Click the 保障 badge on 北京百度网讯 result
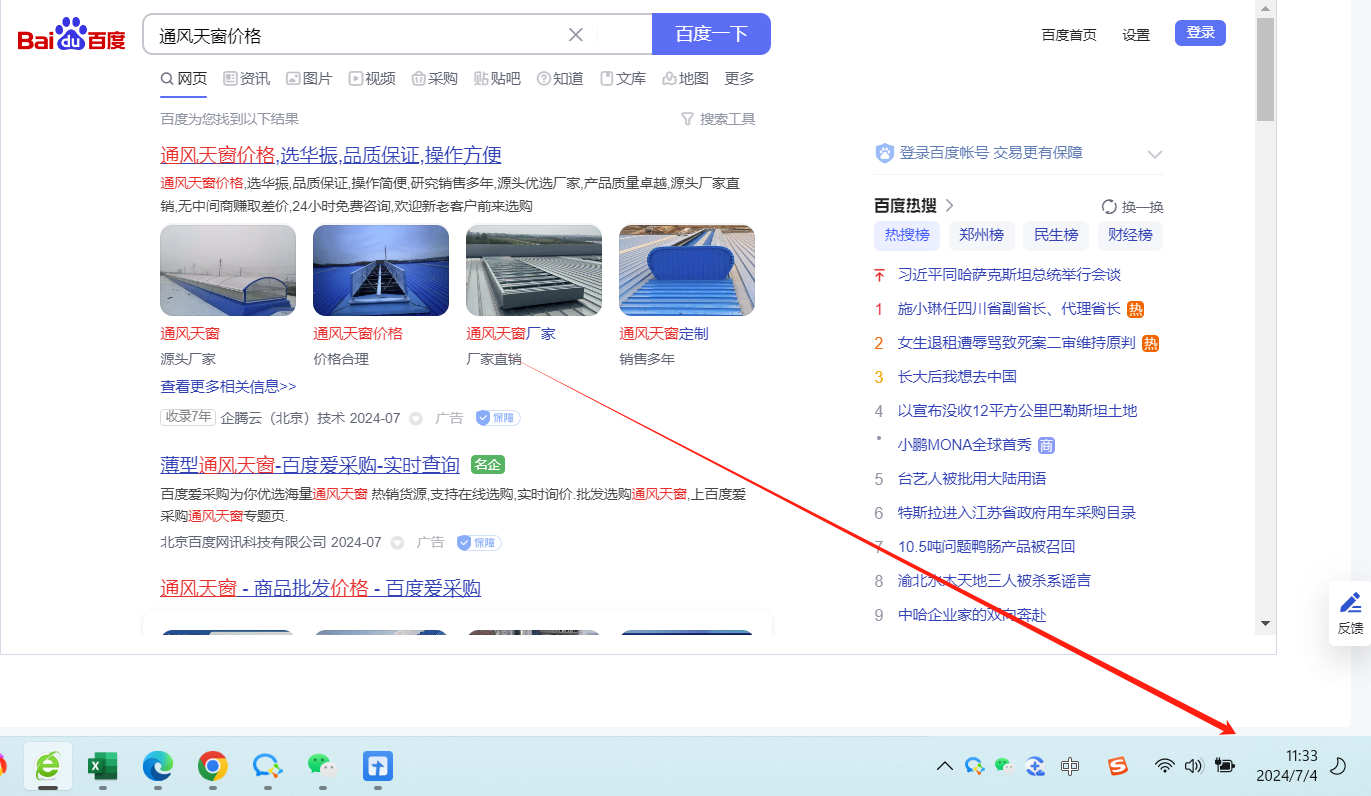The image size is (1371, 796). click(x=478, y=542)
